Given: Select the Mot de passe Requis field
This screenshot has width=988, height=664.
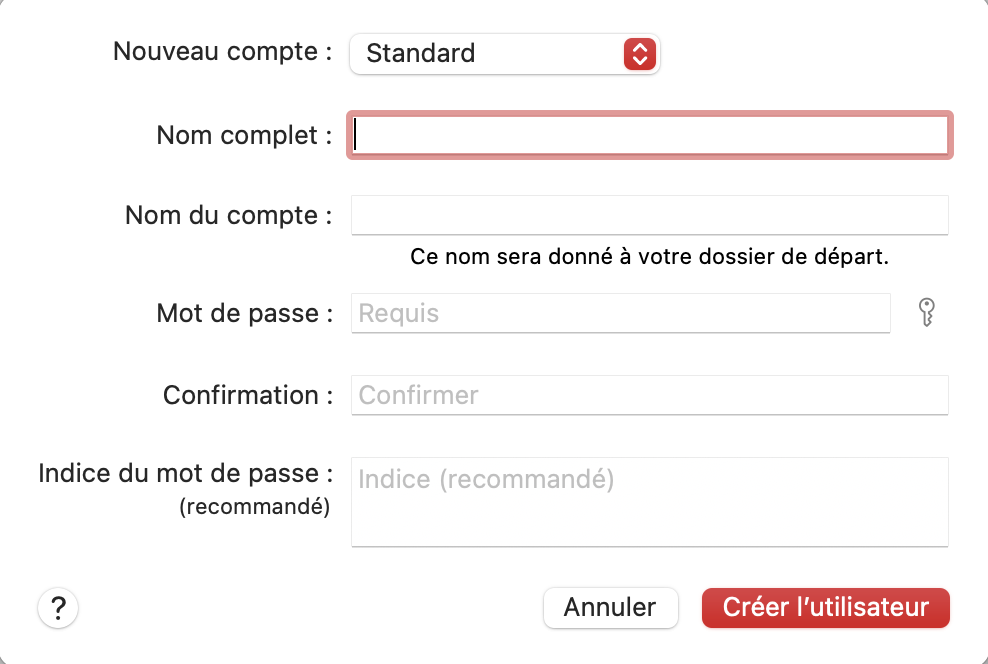Looking at the screenshot, I should [x=620, y=313].
